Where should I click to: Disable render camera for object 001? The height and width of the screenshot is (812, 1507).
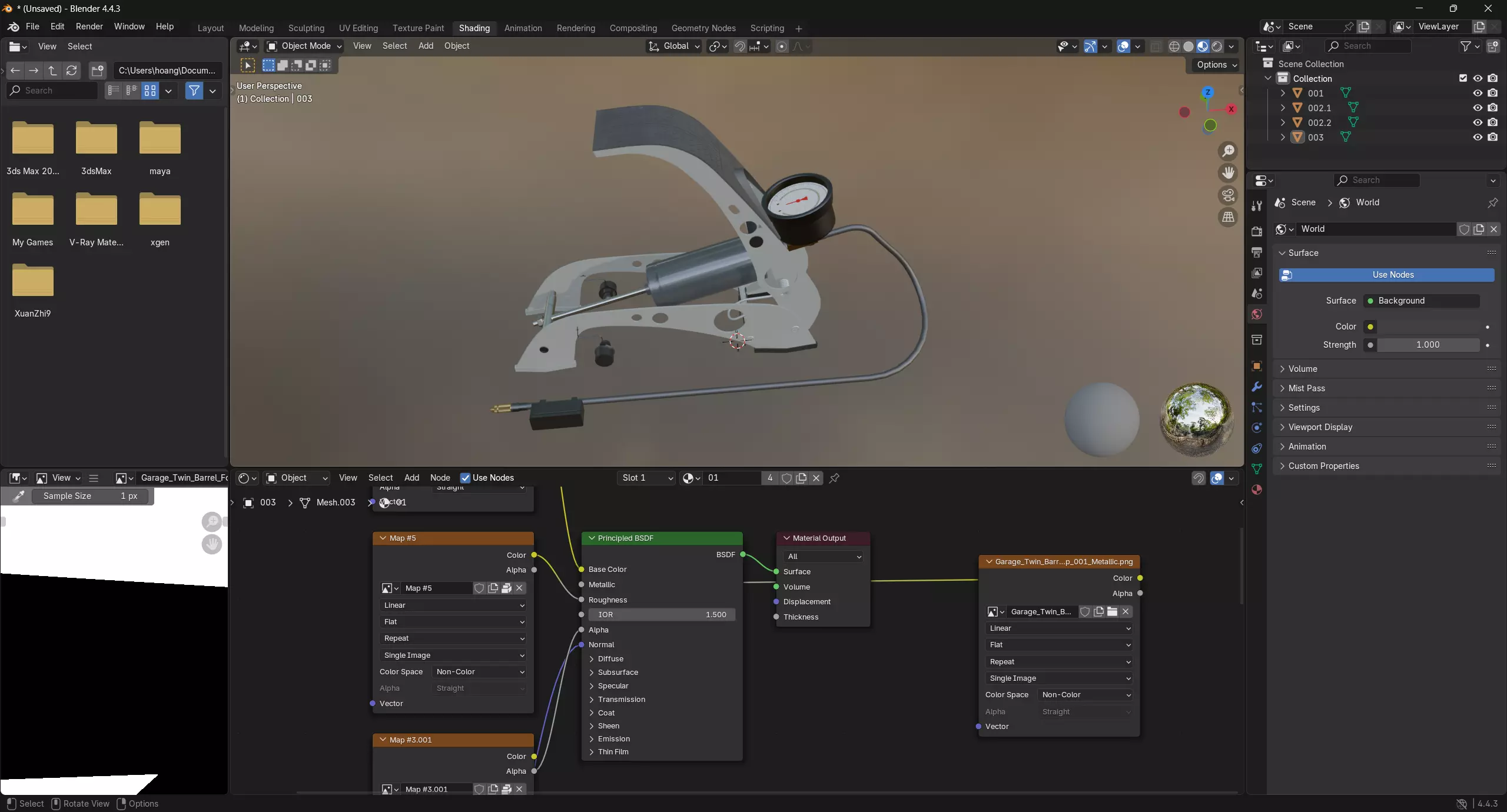(1493, 93)
